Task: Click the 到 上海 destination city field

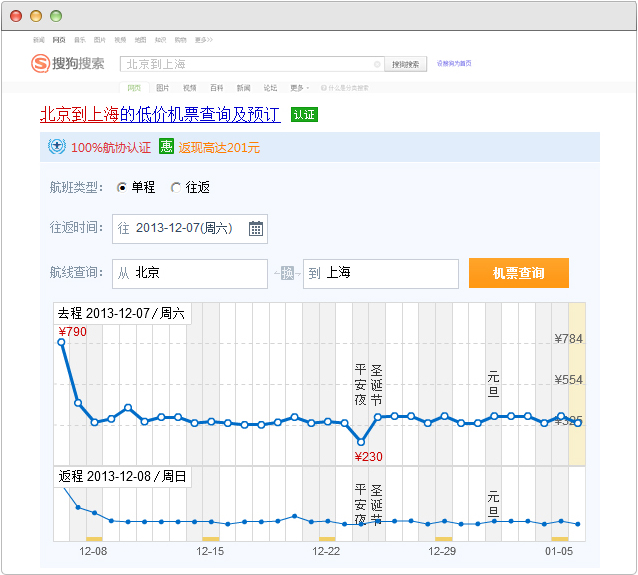Action: [x=380, y=273]
